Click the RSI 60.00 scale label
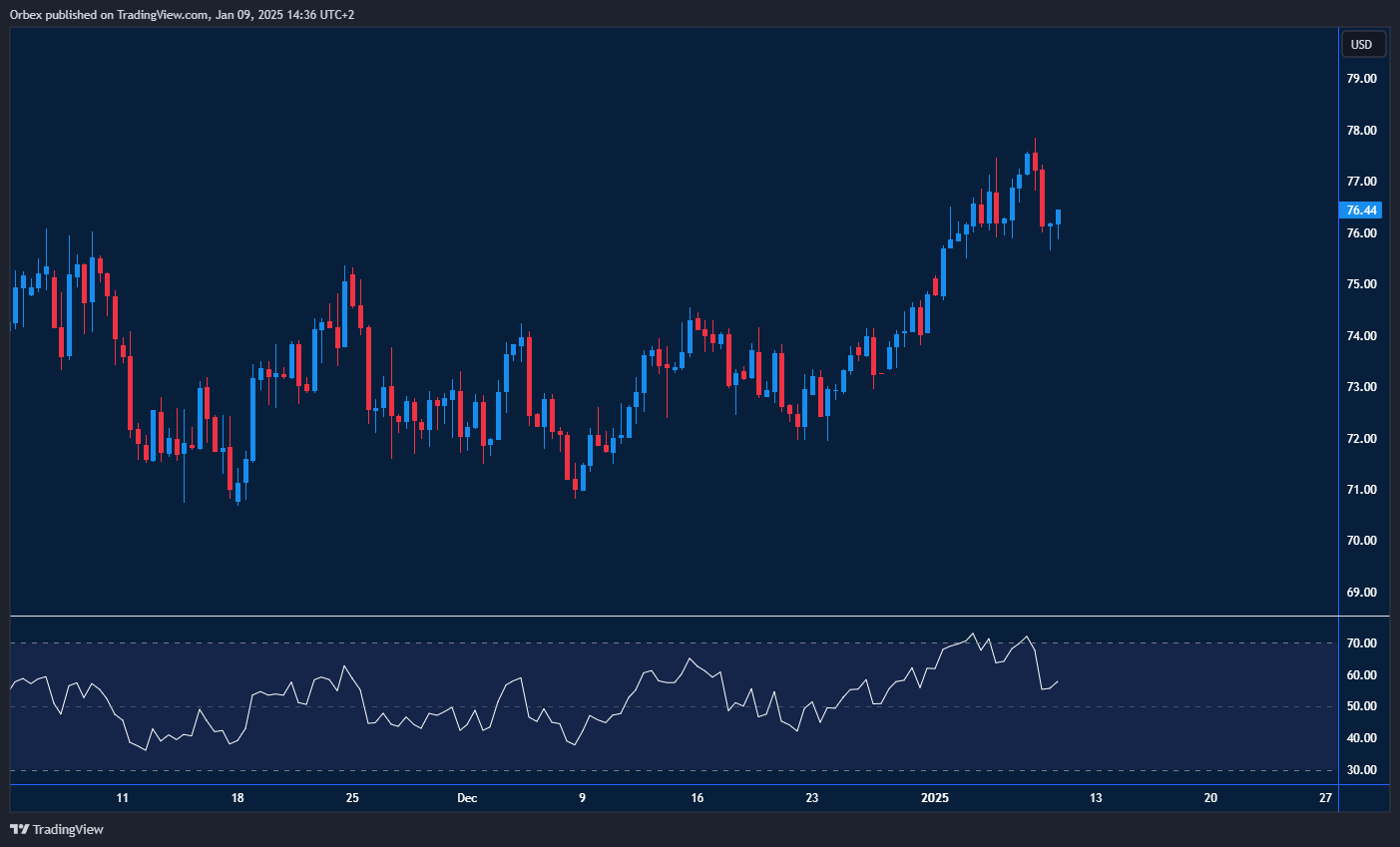 click(x=1361, y=675)
